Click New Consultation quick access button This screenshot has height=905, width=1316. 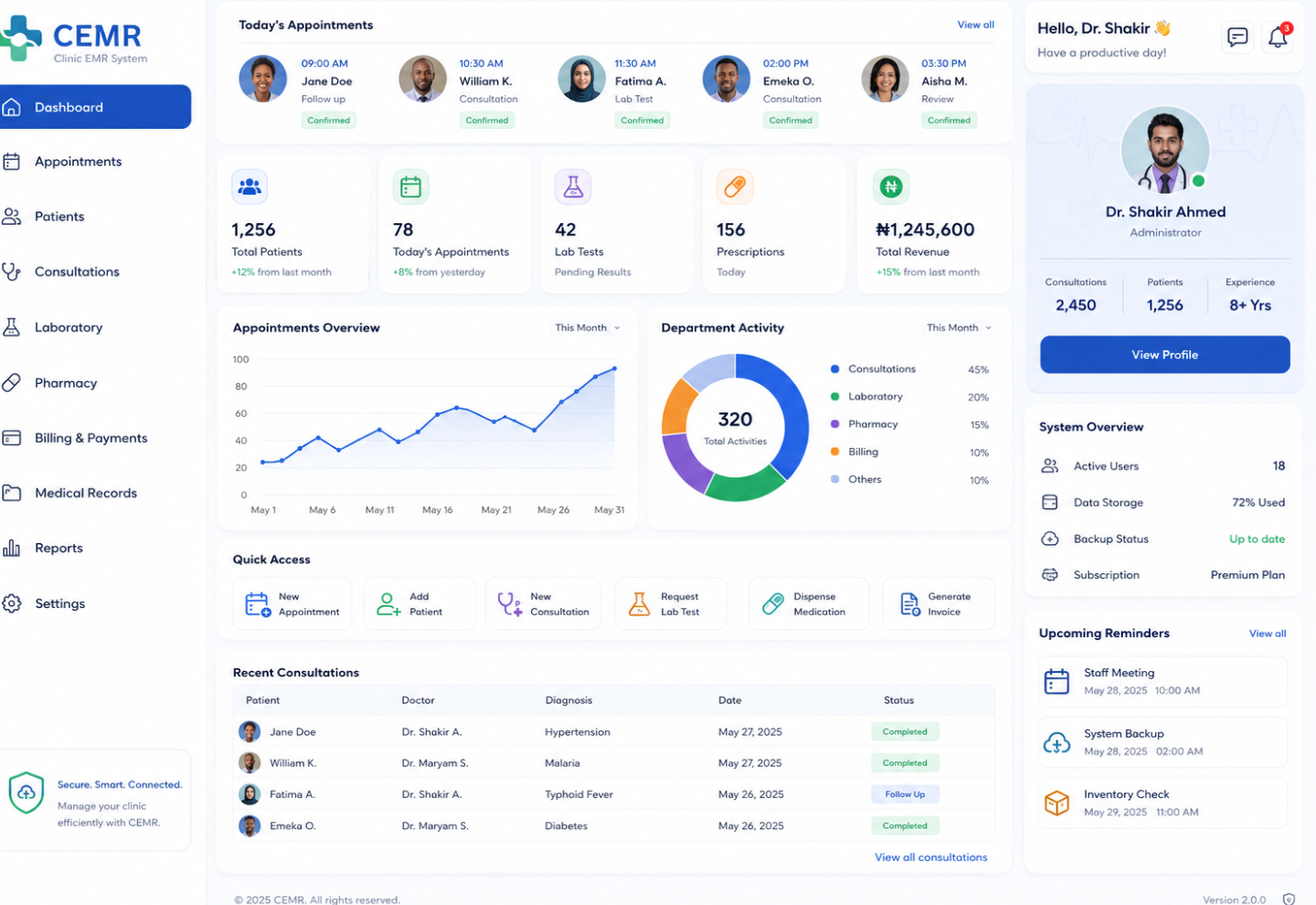click(543, 603)
